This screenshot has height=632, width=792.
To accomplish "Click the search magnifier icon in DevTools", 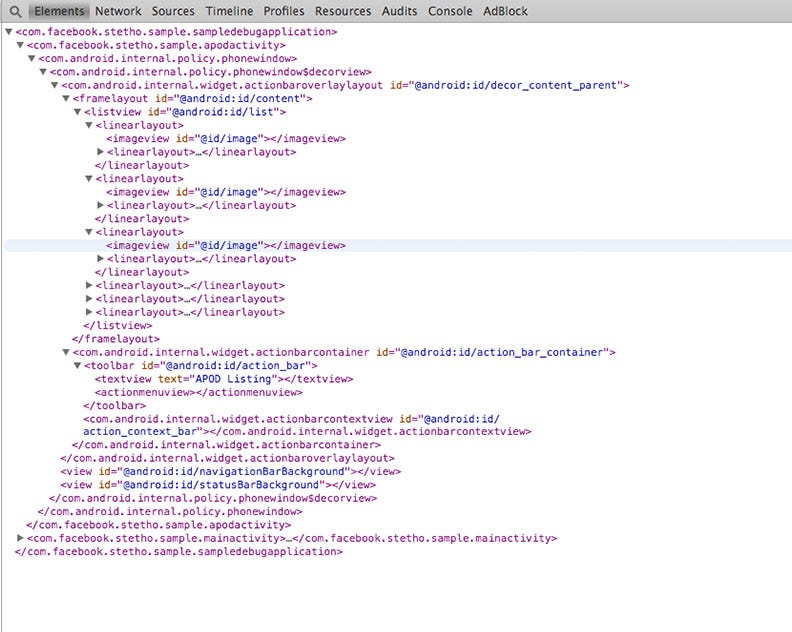I will tap(15, 11).
